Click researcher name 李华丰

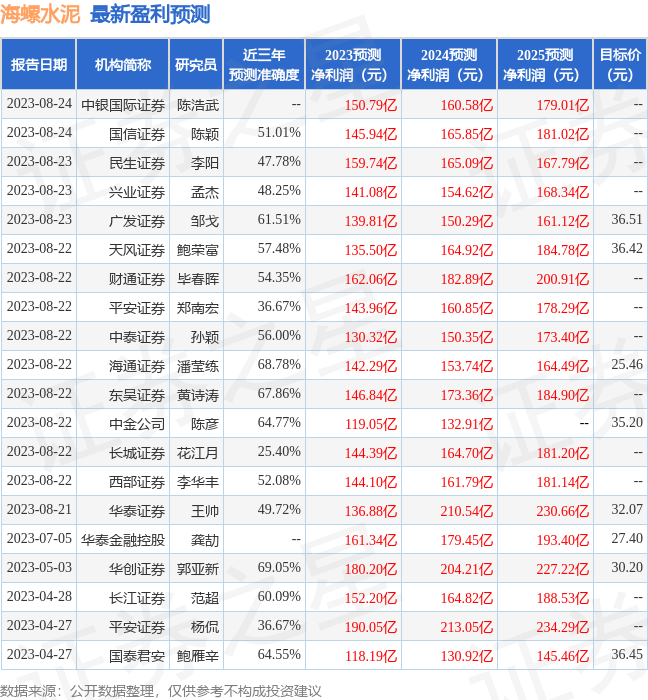198,483
